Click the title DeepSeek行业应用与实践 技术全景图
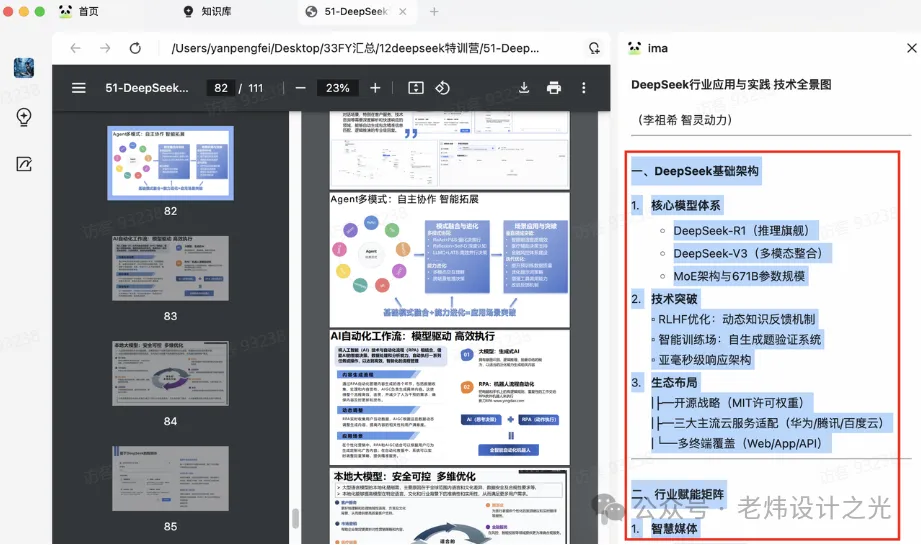This screenshot has width=921, height=545. tap(731, 85)
